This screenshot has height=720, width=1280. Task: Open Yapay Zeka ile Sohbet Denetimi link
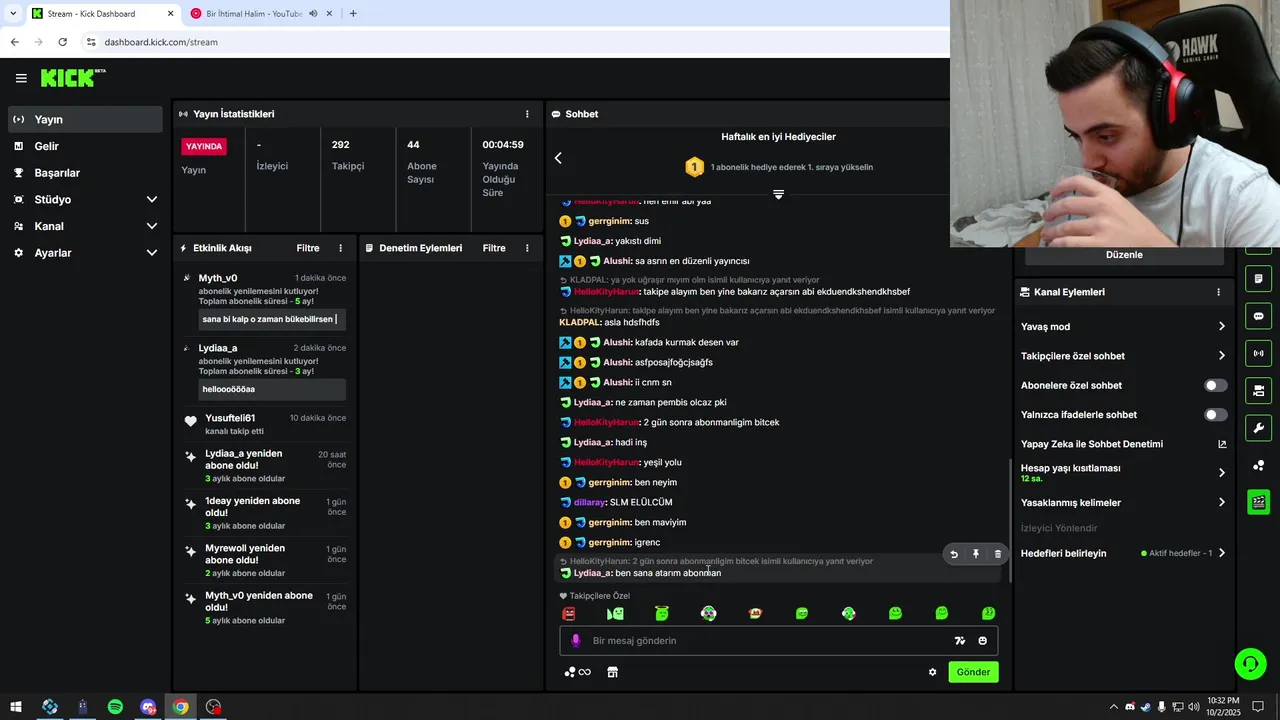pos(1123,444)
